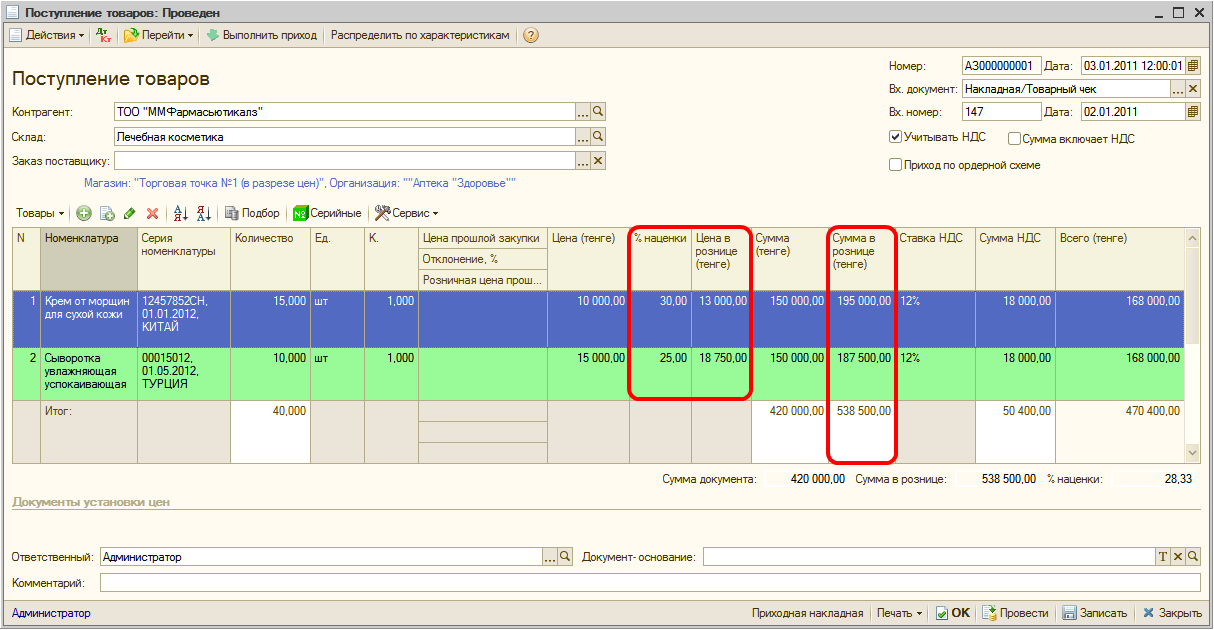The height and width of the screenshot is (630, 1214).
Task: Open the Действия dropdown menu
Action: pos(47,35)
